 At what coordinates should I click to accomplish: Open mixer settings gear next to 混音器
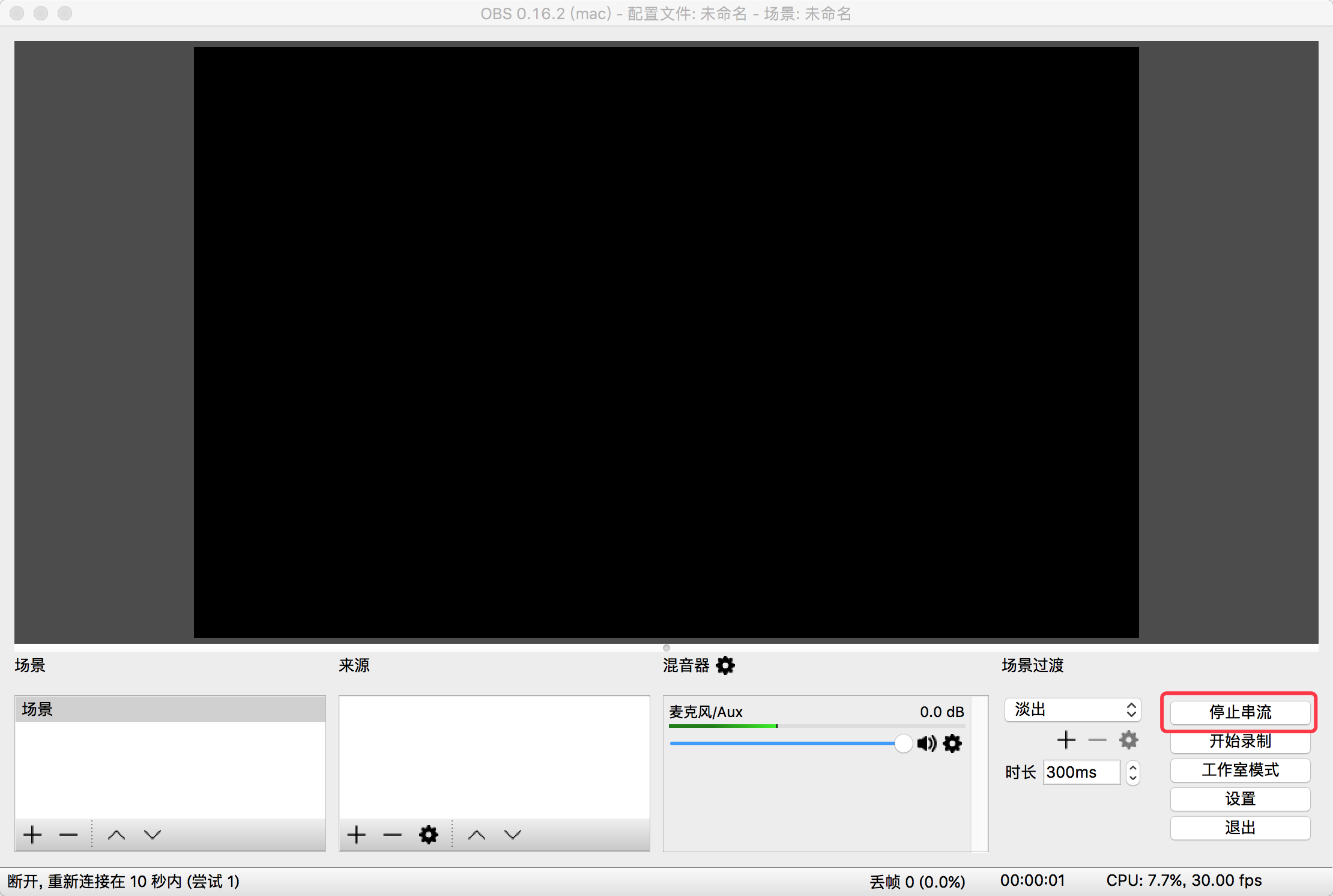pyautogui.click(x=725, y=665)
